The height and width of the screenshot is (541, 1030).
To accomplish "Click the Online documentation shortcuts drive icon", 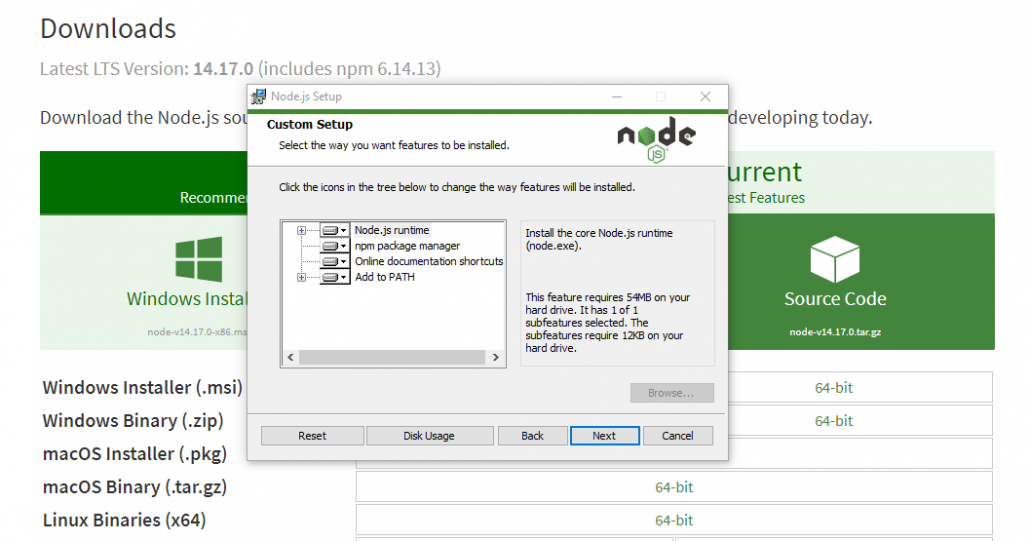I will coord(330,262).
